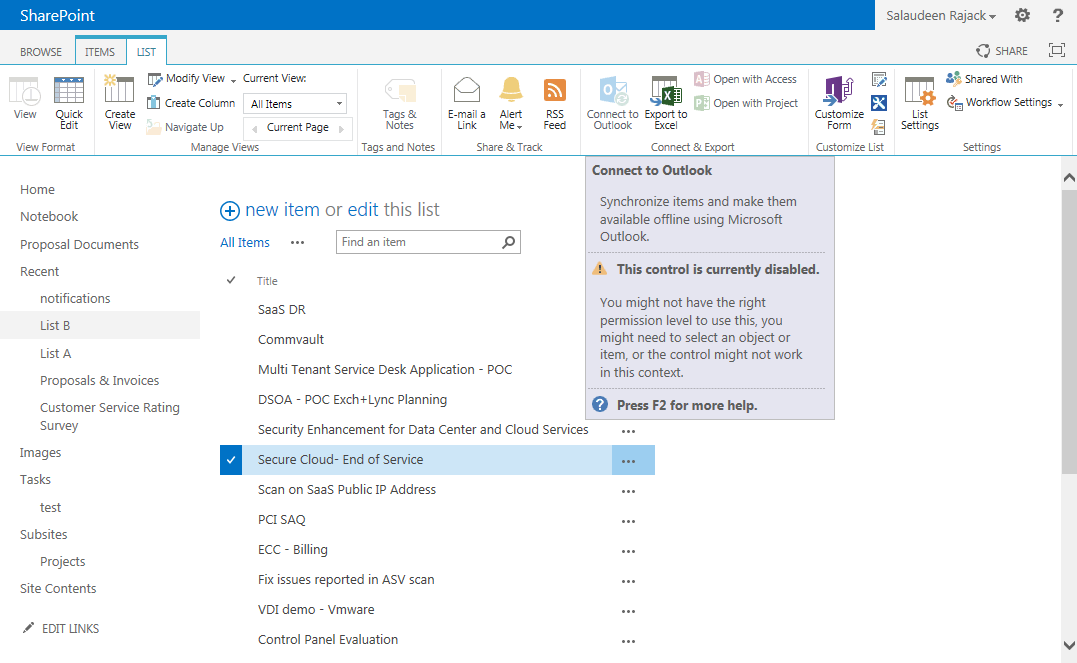Switch to the BROWSE tab
This screenshot has width=1077, height=663.
pyautogui.click(x=41, y=52)
